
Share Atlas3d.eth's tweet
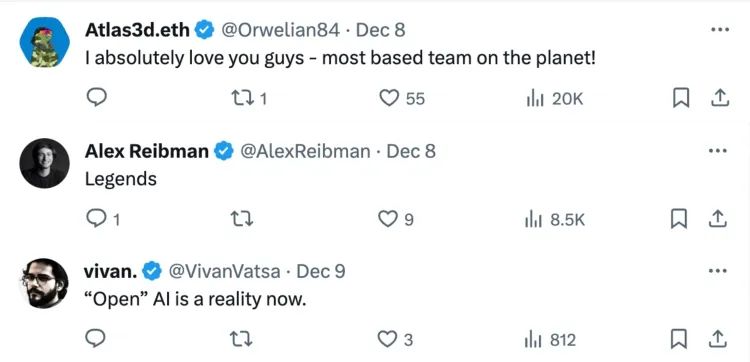718,98
